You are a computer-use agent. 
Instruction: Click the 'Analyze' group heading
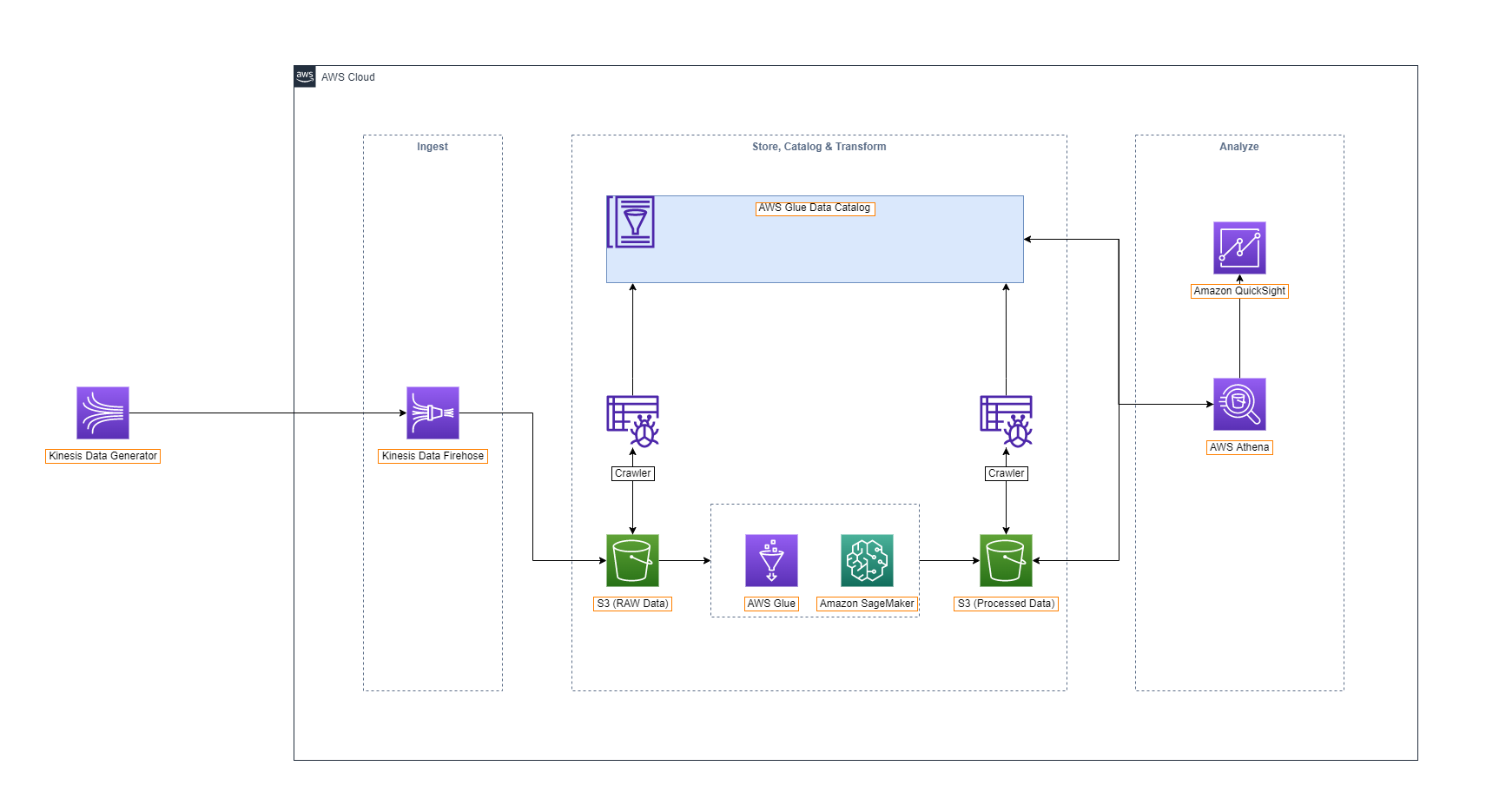coord(1239,147)
